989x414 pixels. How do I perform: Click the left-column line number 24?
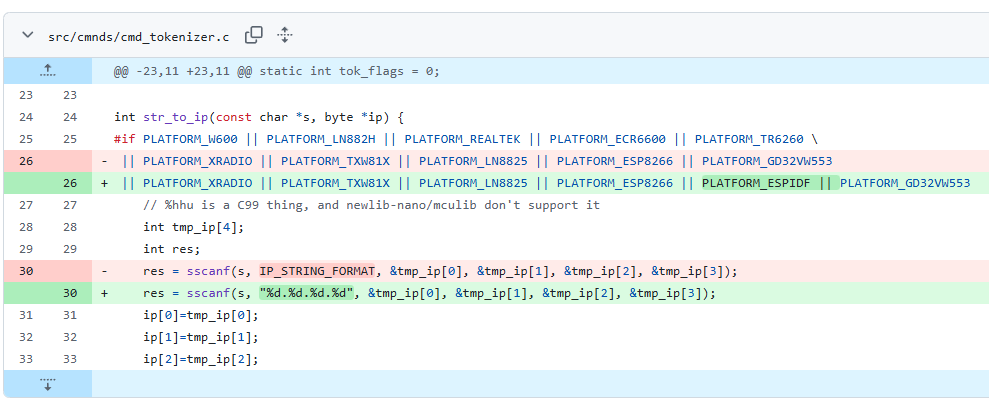pos(26,117)
